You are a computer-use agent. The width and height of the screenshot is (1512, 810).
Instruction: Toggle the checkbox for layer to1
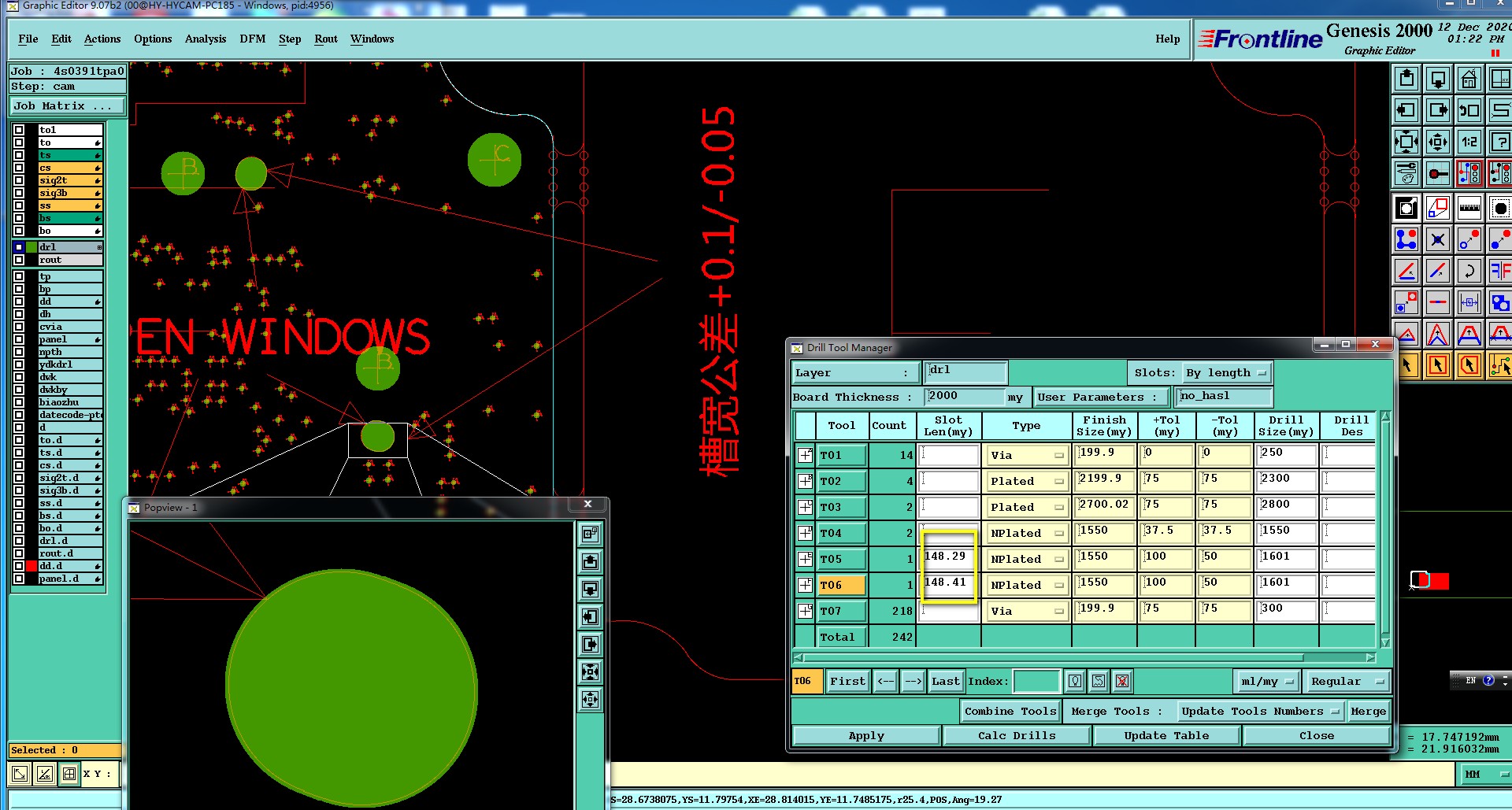(x=19, y=130)
